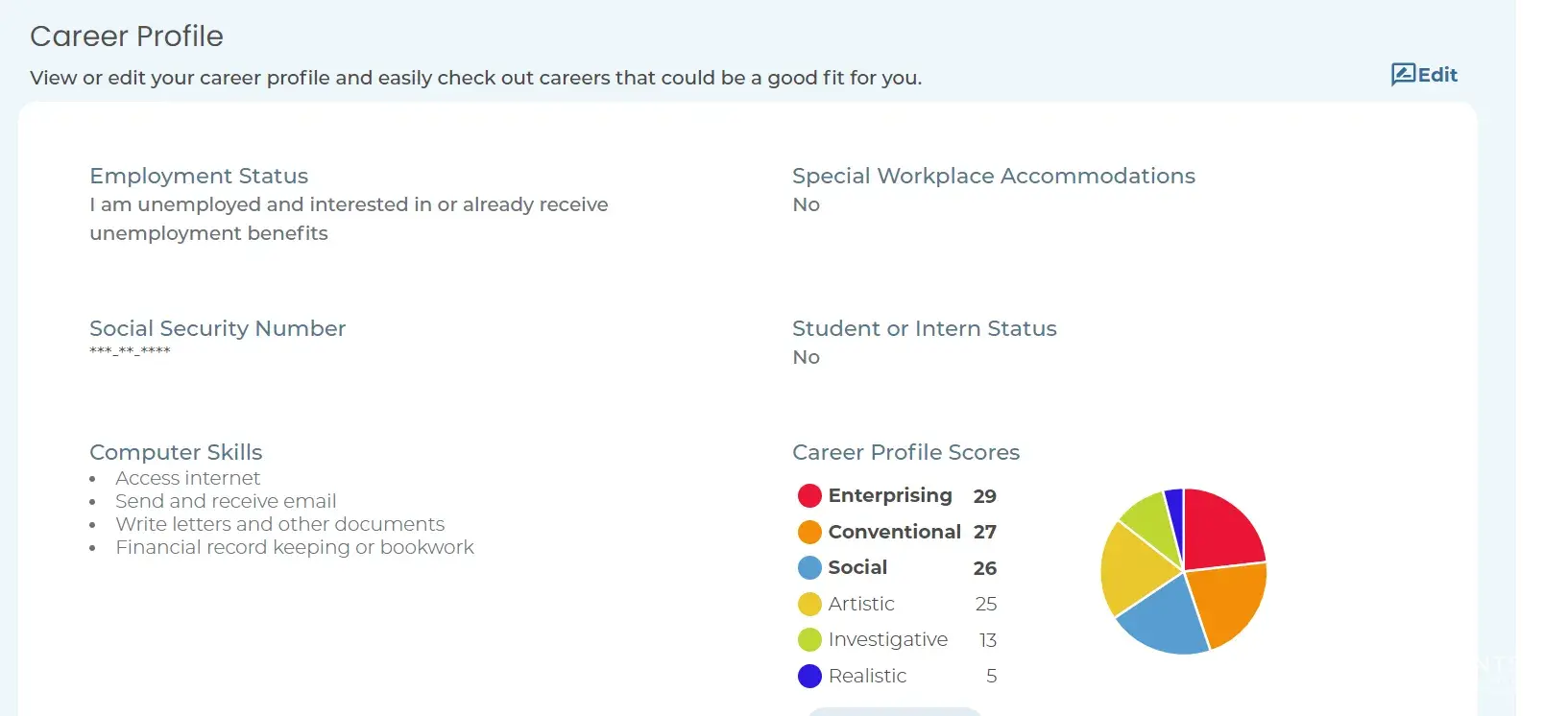Click the Financial record keeping list item

(x=295, y=547)
